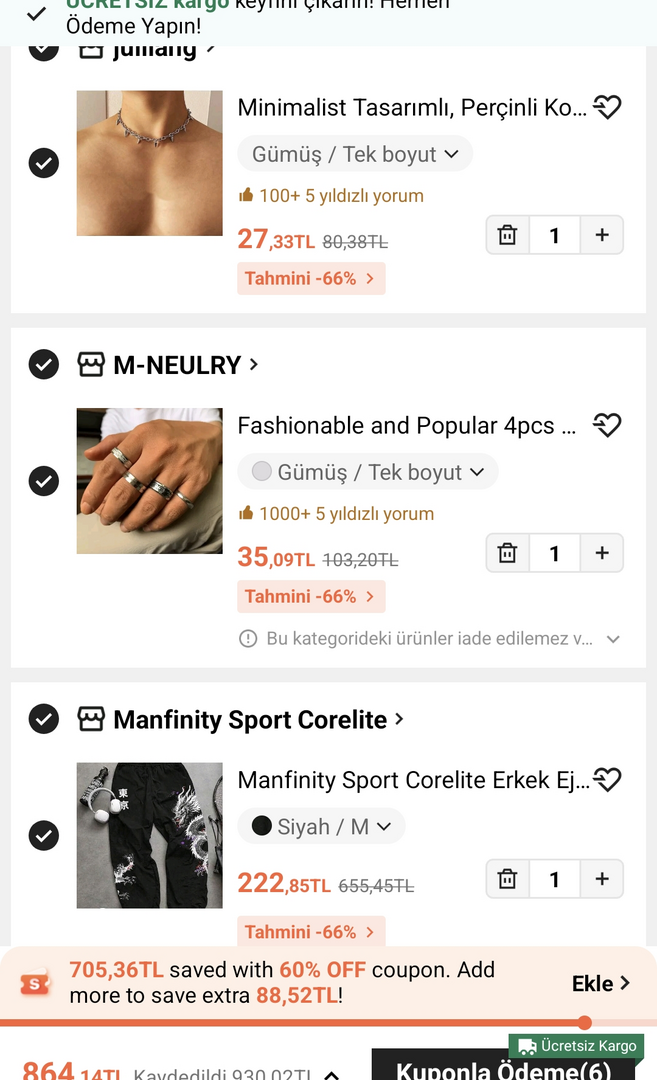Click coupon progress bar indicator dot
Image resolution: width=657 pixels, height=1080 pixels.
click(585, 1022)
